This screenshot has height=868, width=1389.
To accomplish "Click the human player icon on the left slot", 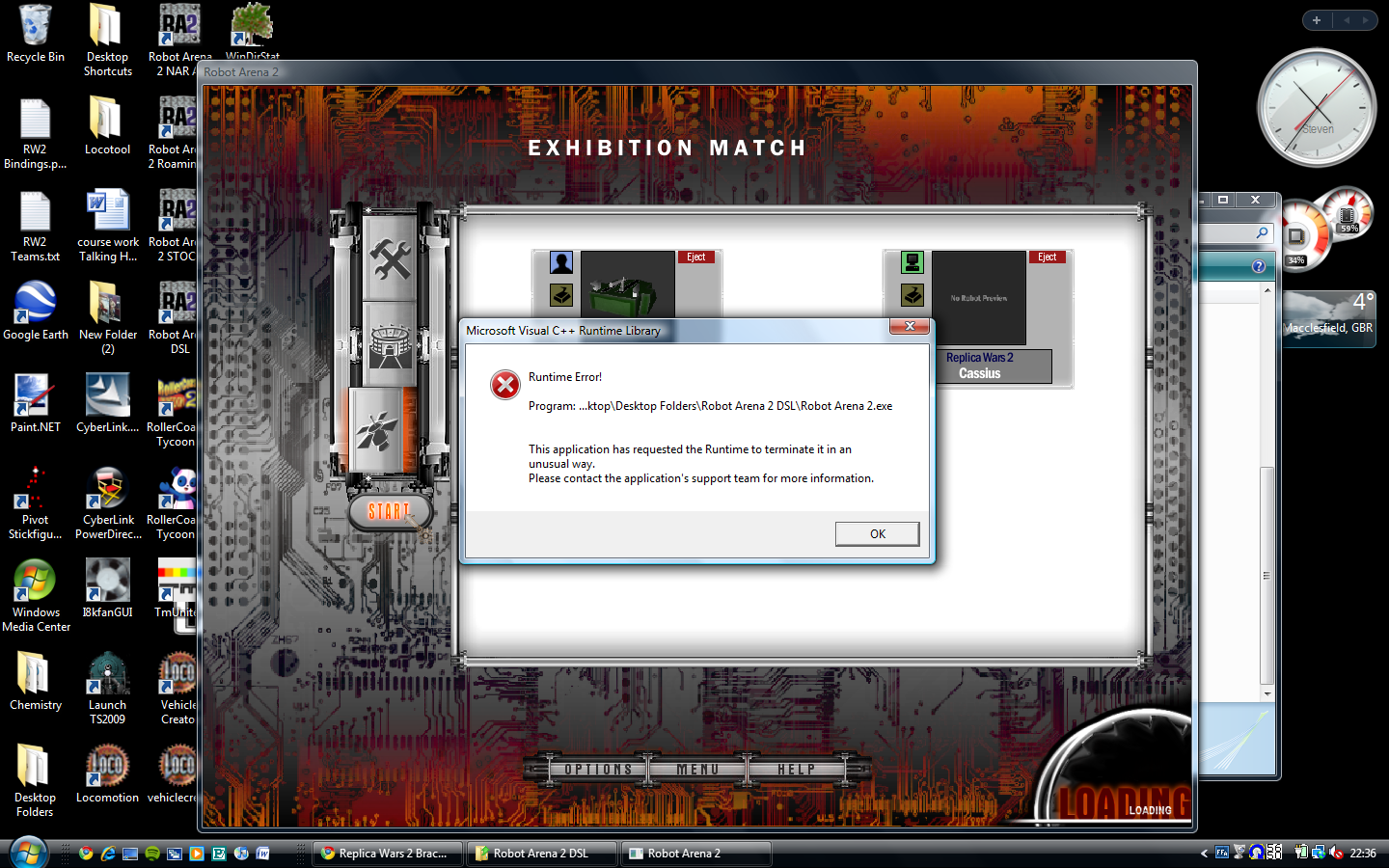I will coord(561,262).
